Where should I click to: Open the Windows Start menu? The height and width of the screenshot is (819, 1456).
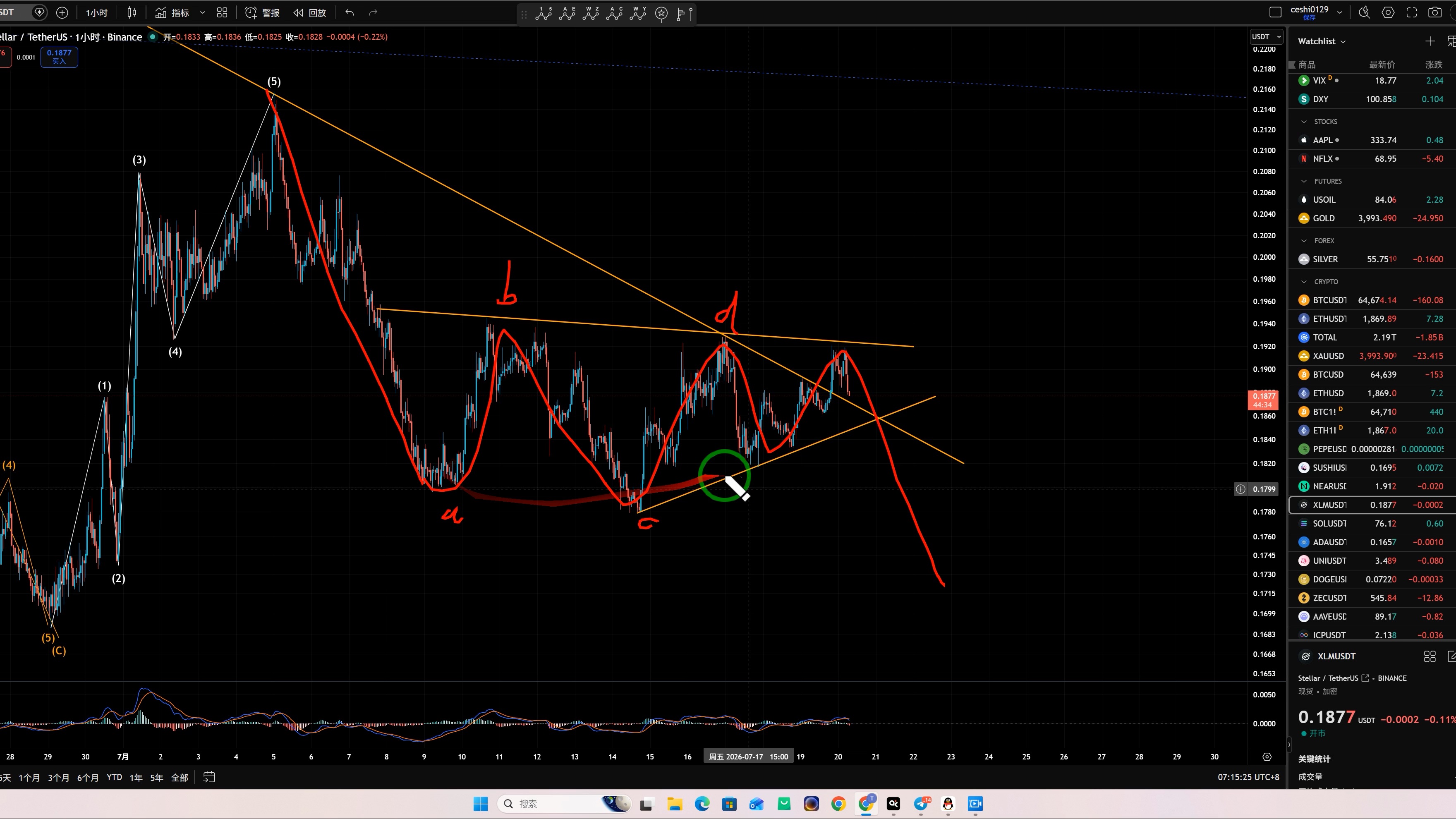tap(480, 804)
